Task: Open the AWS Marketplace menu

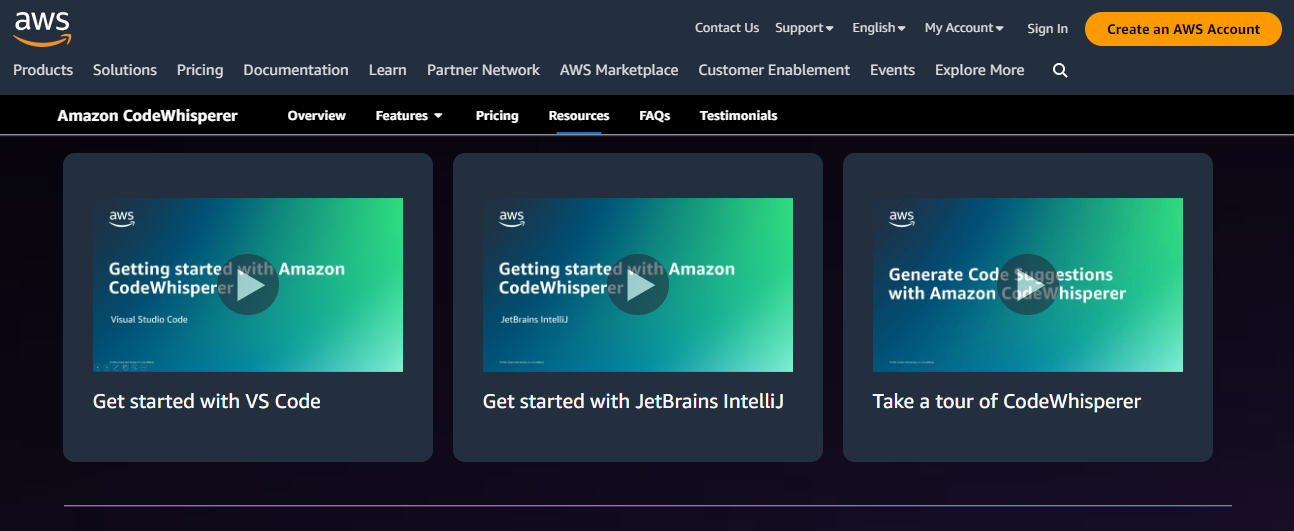Action: click(619, 70)
